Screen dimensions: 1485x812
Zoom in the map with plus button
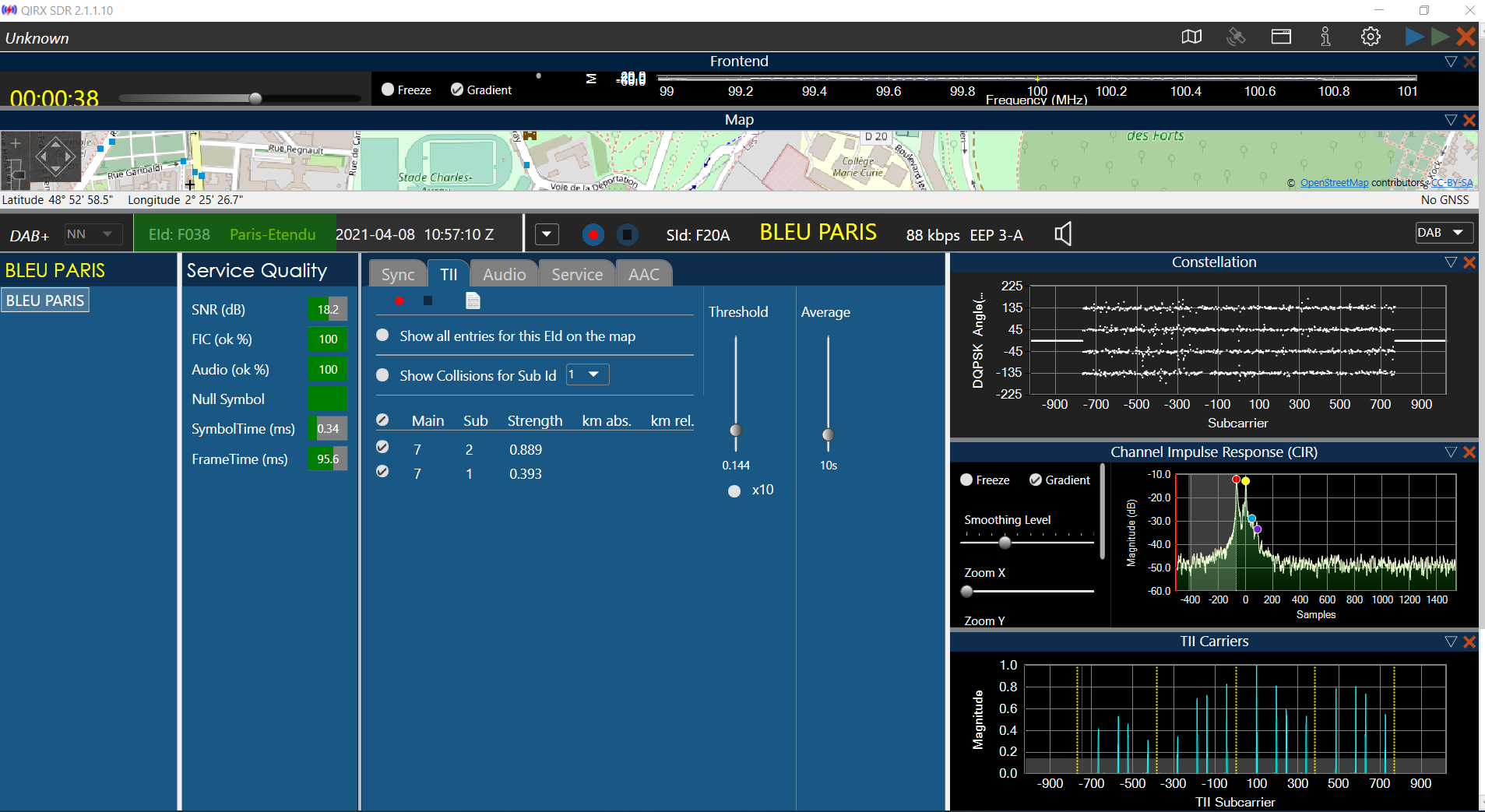click(x=16, y=144)
